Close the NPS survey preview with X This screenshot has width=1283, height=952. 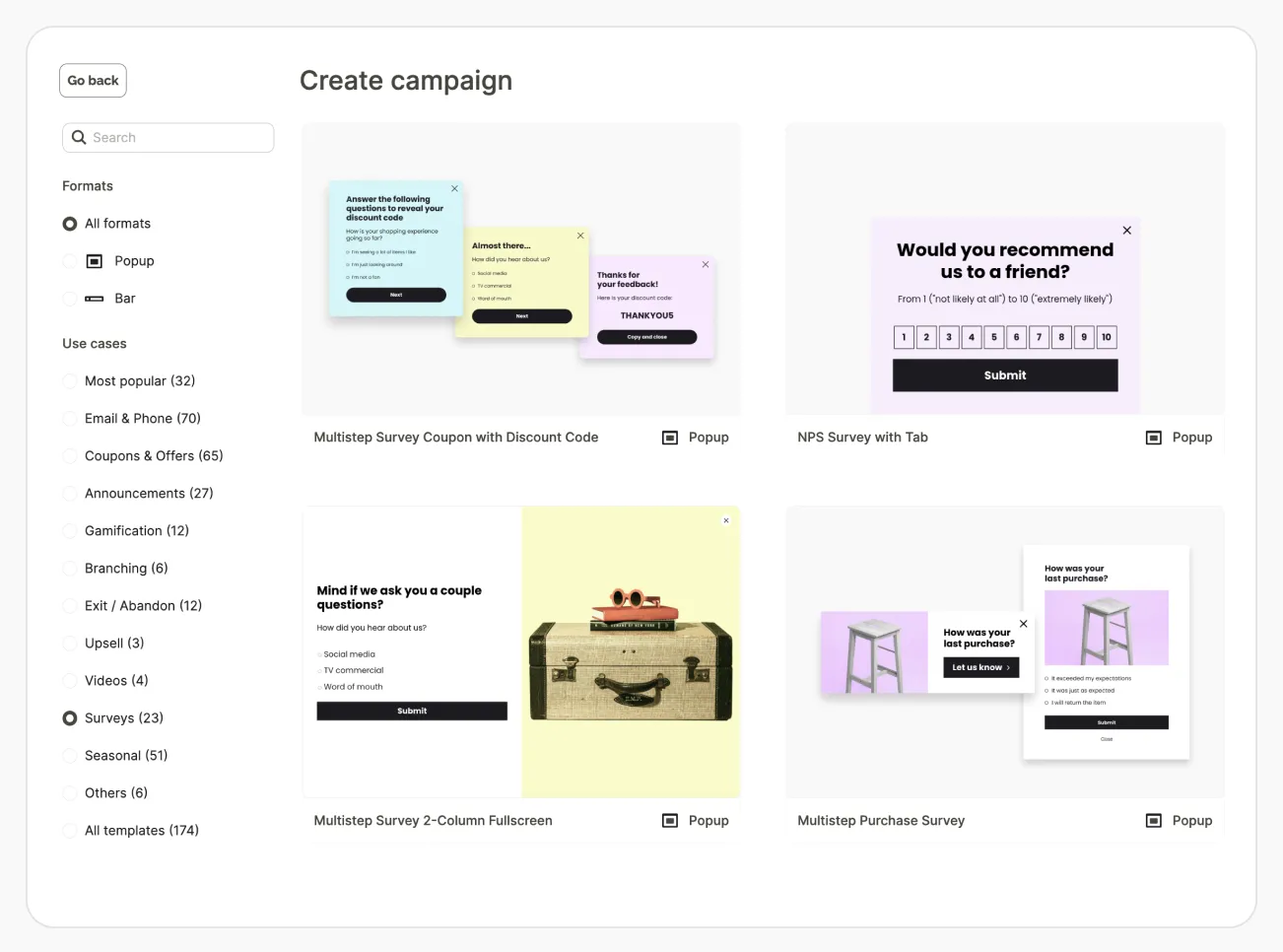click(1127, 231)
